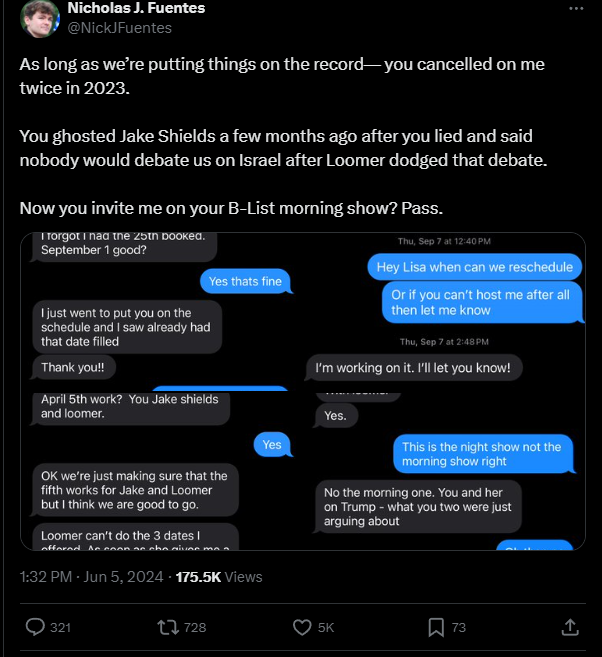Like the post with heart icon
Image resolution: width=602 pixels, height=657 pixels.
302,627
